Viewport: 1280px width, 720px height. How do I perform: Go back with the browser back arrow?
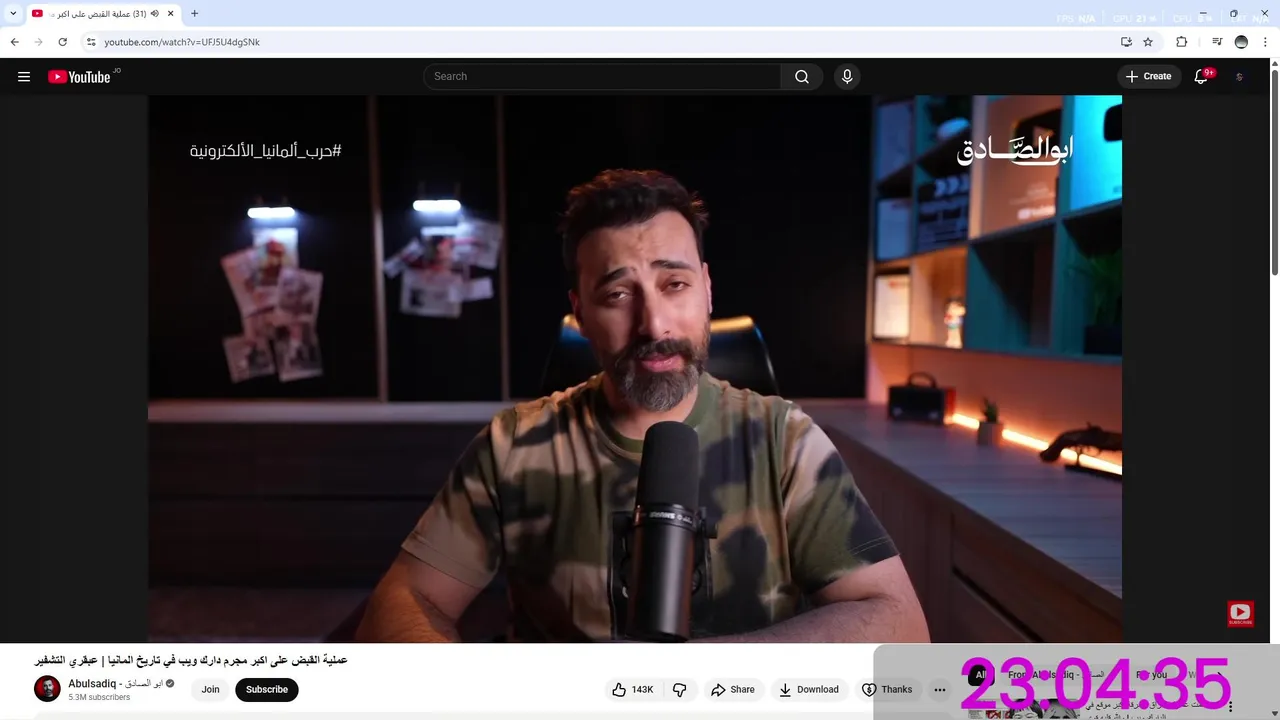coord(14,42)
